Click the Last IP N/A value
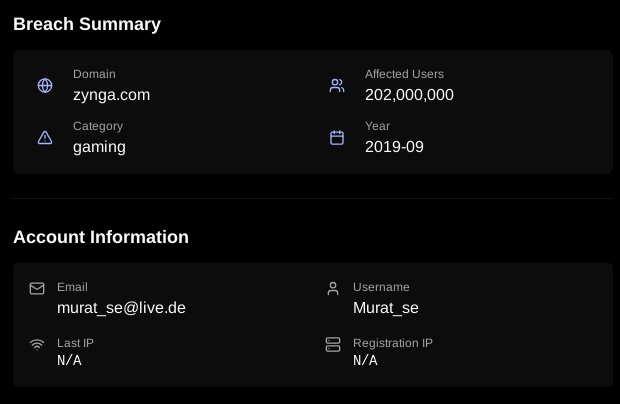 [69, 361]
